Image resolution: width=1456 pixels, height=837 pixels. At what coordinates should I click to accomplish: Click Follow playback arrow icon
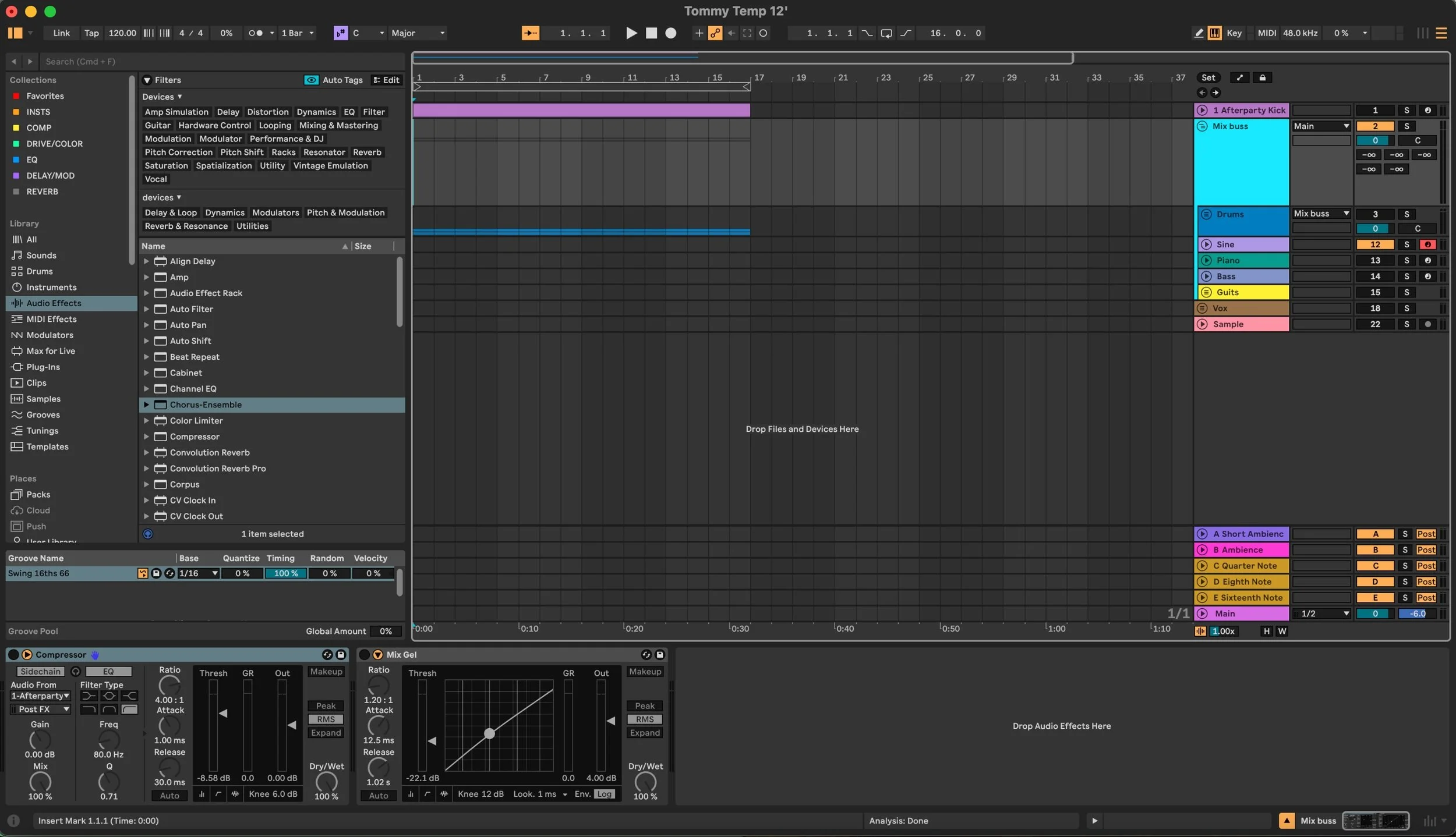pyautogui.click(x=530, y=33)
